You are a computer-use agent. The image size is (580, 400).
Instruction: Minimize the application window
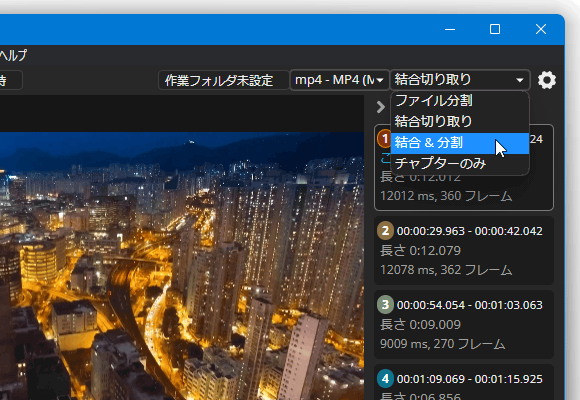coord(450,29)
